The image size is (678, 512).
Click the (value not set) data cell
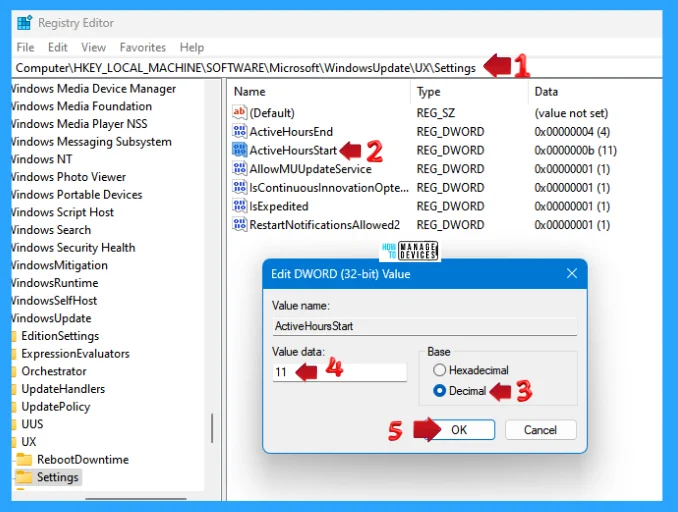(571, 113)
